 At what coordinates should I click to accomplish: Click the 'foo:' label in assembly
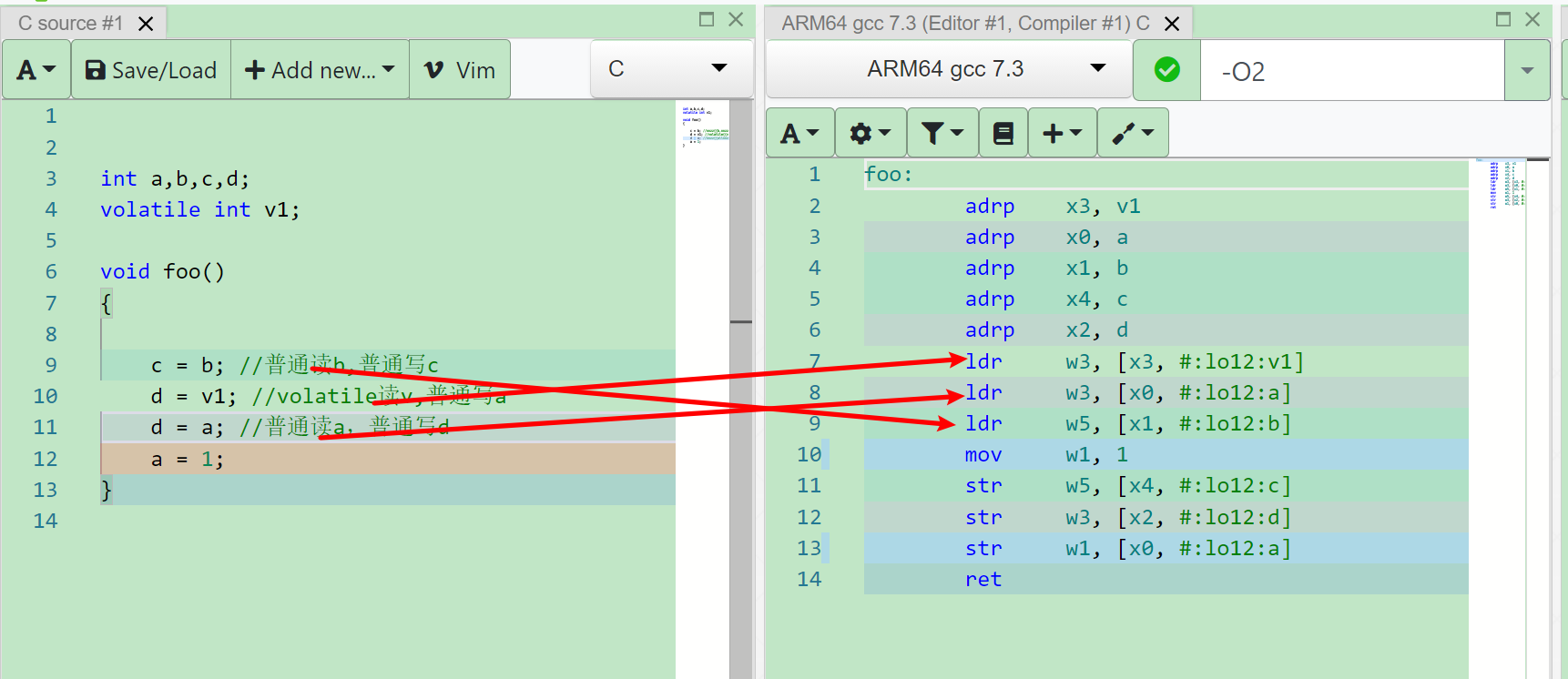click(x=889, y=174)
